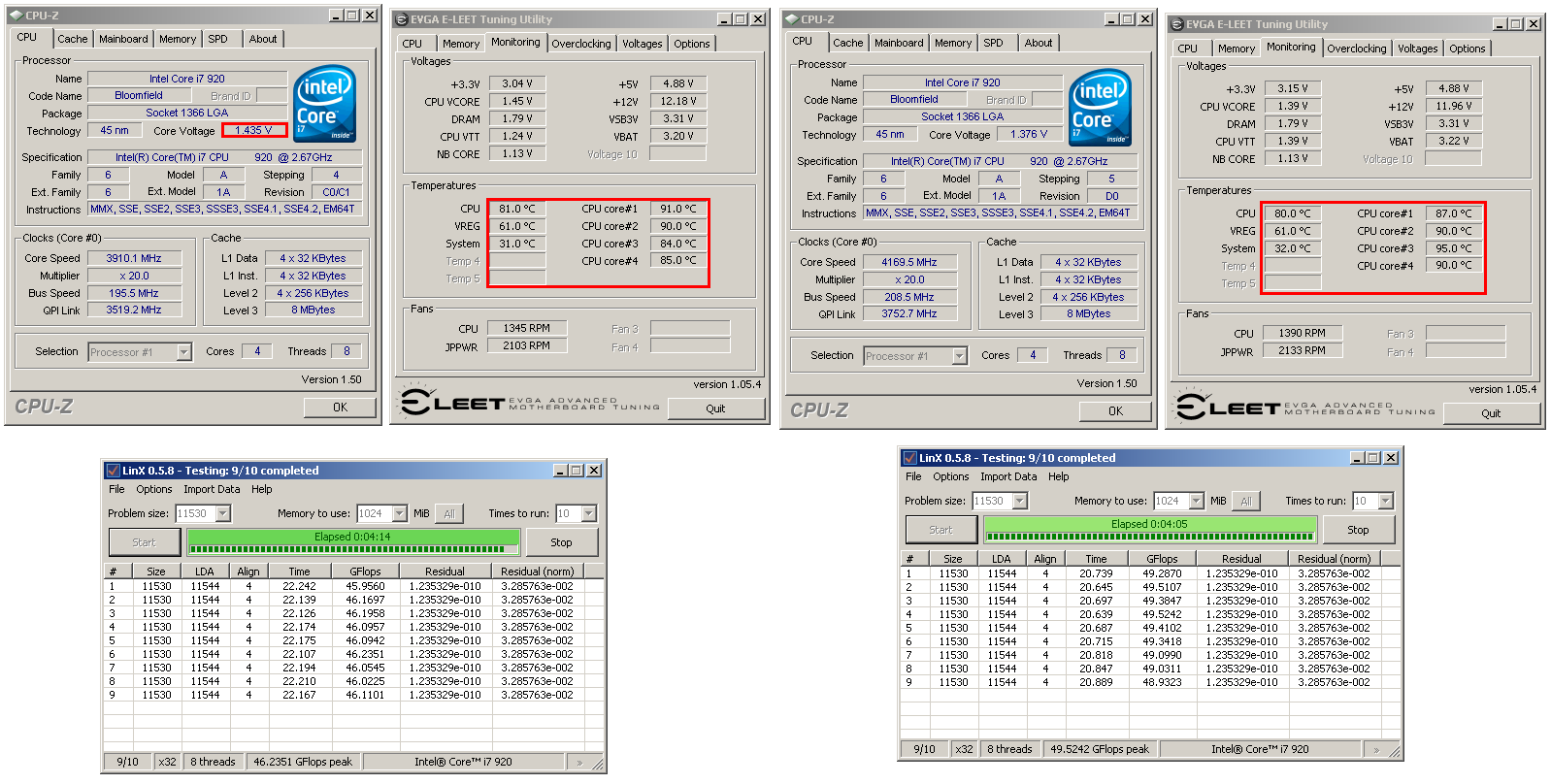This screenshot has width=1551, height=784.
Task: Open the SPD tab in the 4169.5 MHz CPU-Z window
Action: click(993, 43)
